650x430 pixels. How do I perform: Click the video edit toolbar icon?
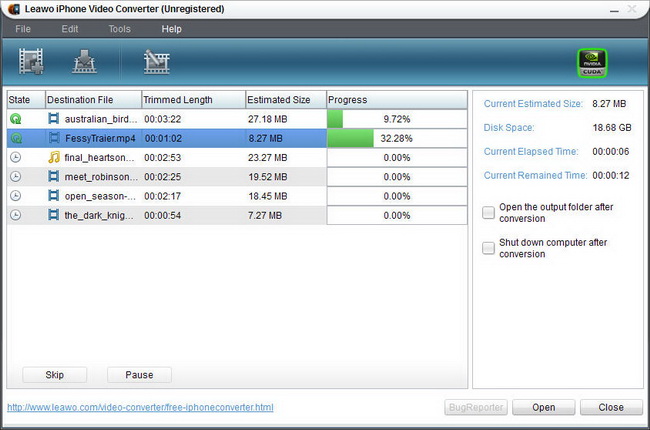click(x=157, y=62)
